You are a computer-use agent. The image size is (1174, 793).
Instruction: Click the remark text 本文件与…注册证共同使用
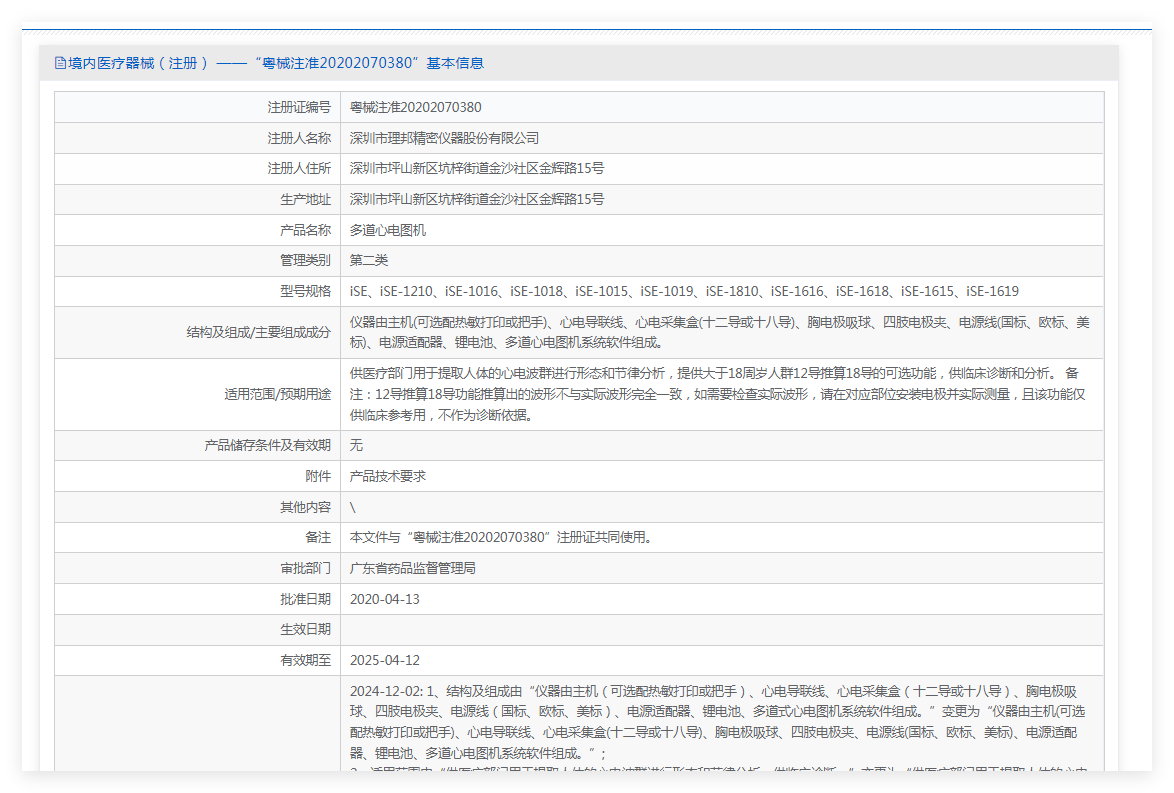tap(502, 538)
